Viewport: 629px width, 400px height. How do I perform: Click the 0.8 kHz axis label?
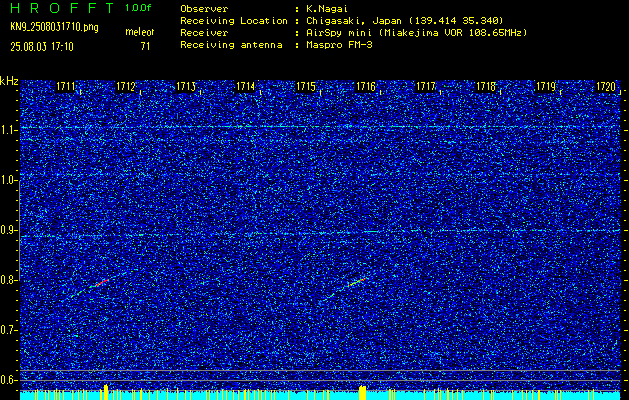[8, 280]
